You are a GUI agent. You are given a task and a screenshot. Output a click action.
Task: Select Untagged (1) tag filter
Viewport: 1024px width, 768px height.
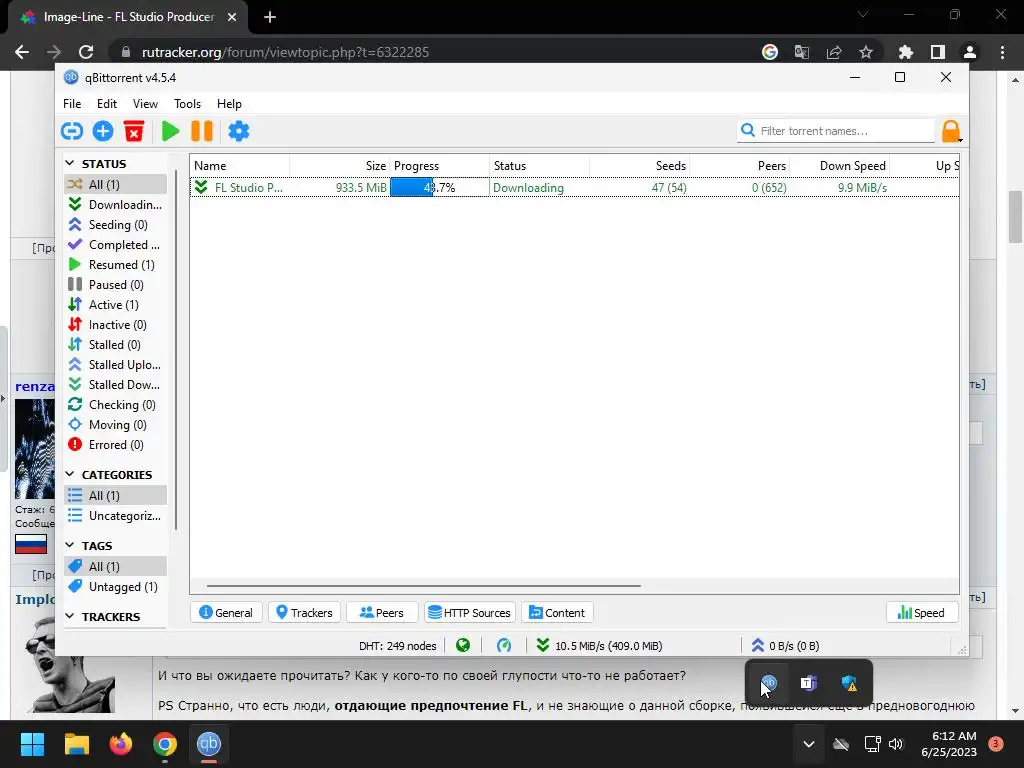click(115, 586)
